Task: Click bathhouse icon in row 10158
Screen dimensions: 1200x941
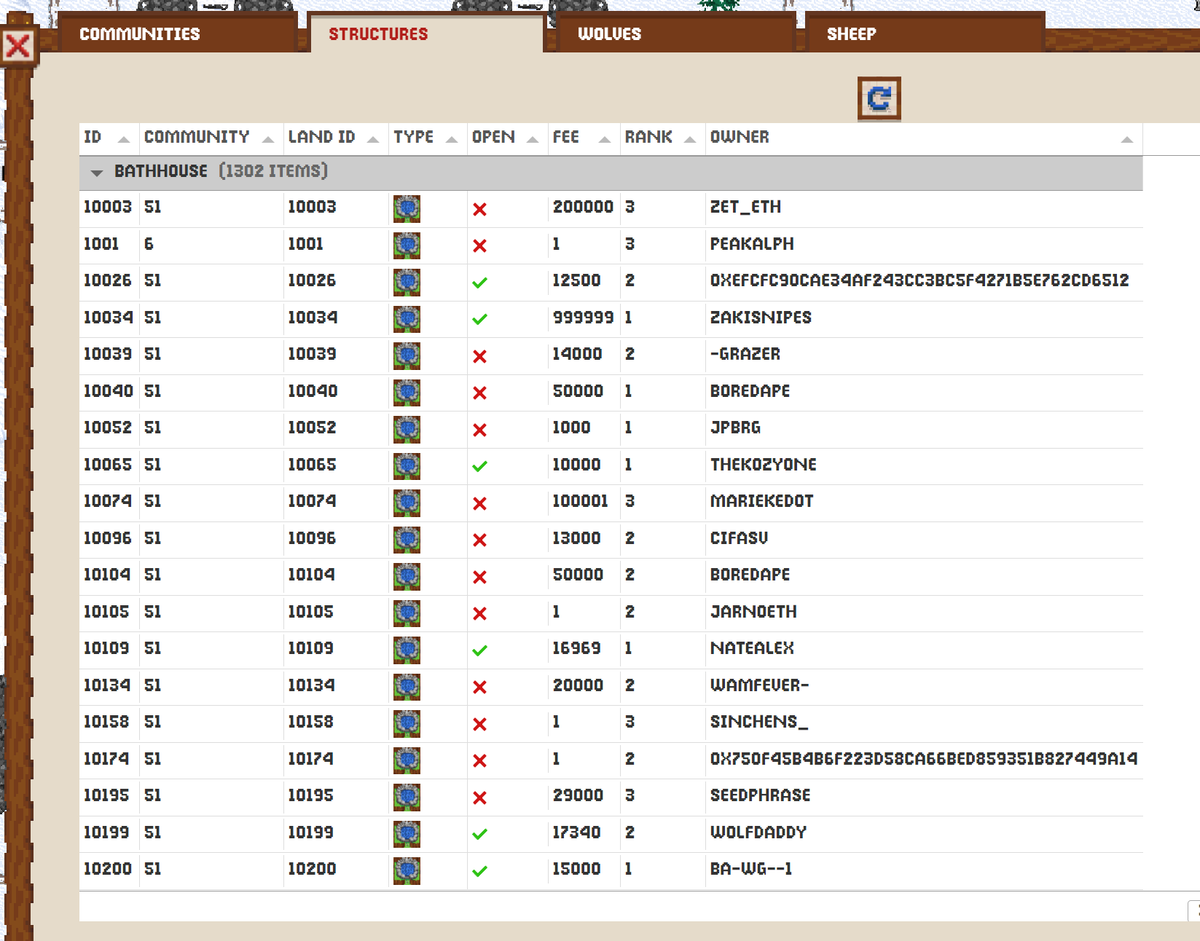Action: [x=406, y=723]
